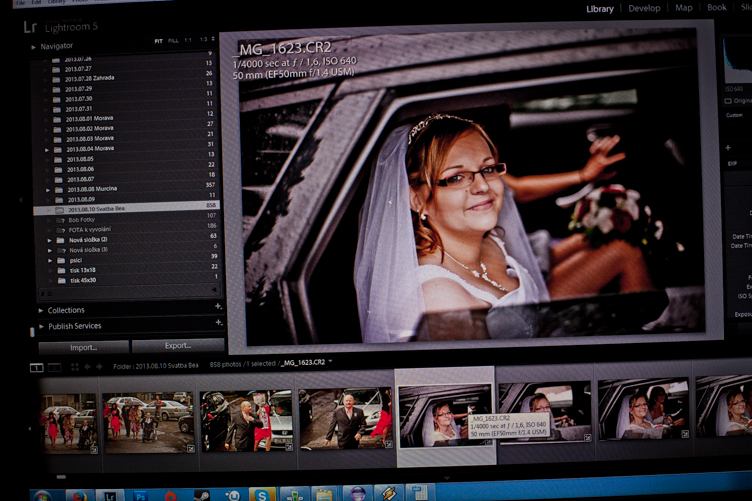
Task: Select thumbnail of motorcyclist and man
Action: pos(246,421)
